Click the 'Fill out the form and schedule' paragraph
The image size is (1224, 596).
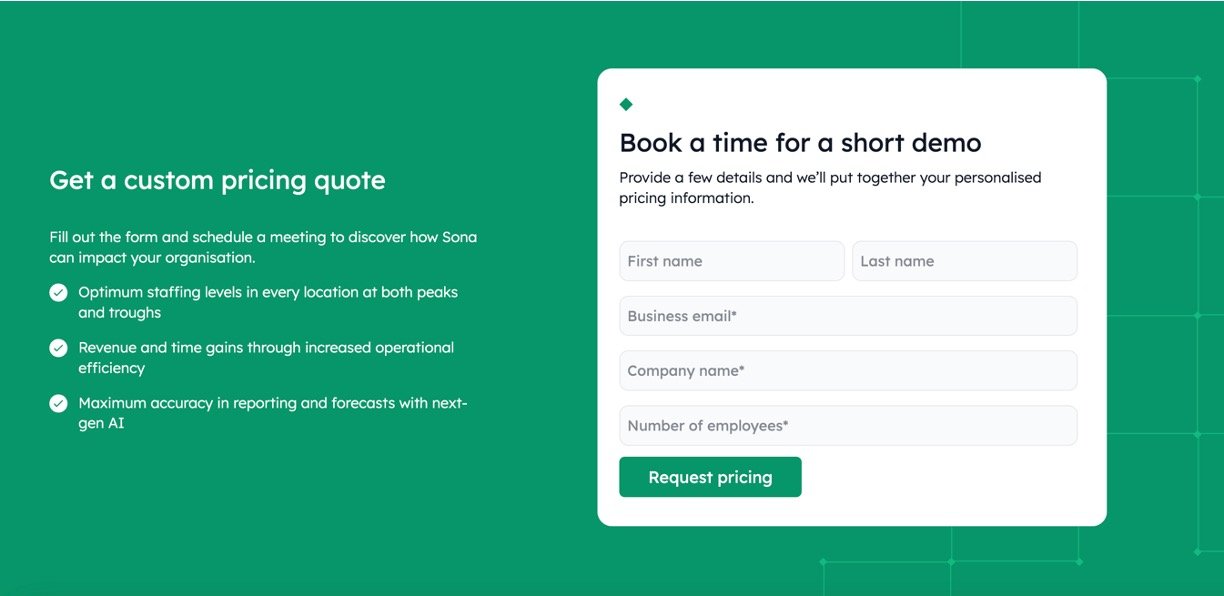coord(263,247)
